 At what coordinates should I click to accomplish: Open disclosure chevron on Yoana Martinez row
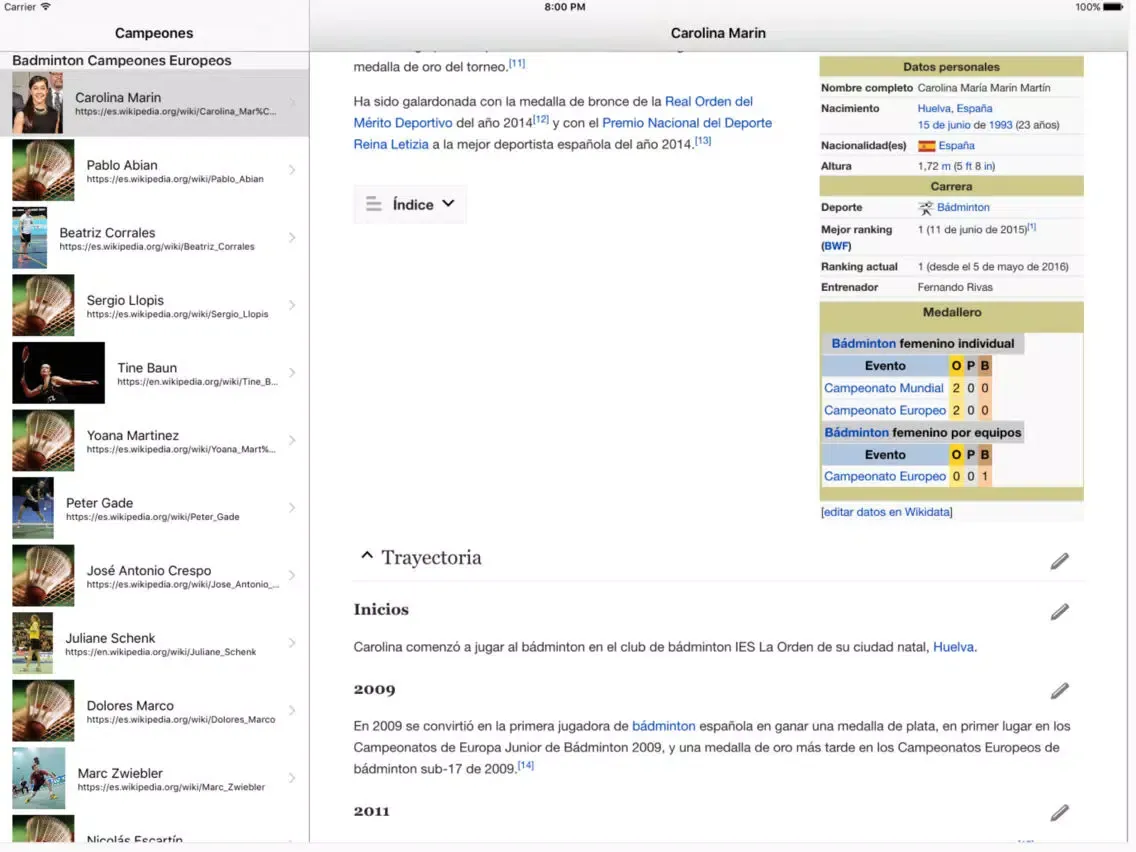292,440
